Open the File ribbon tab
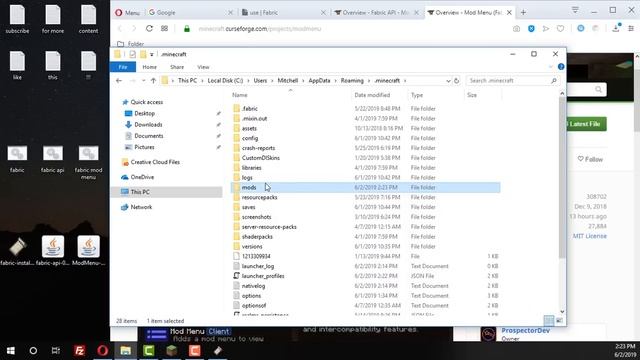 (x=123, y=67)
